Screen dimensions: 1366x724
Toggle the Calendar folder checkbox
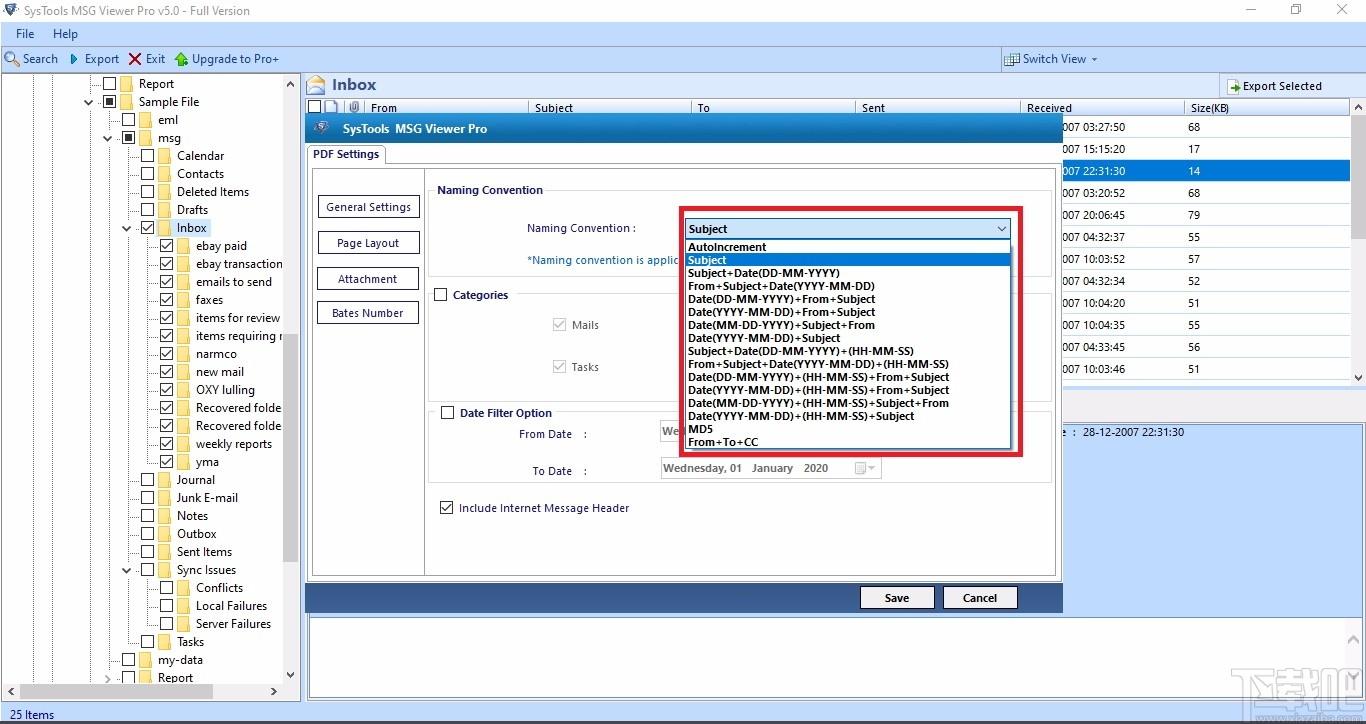click(148, 156)
